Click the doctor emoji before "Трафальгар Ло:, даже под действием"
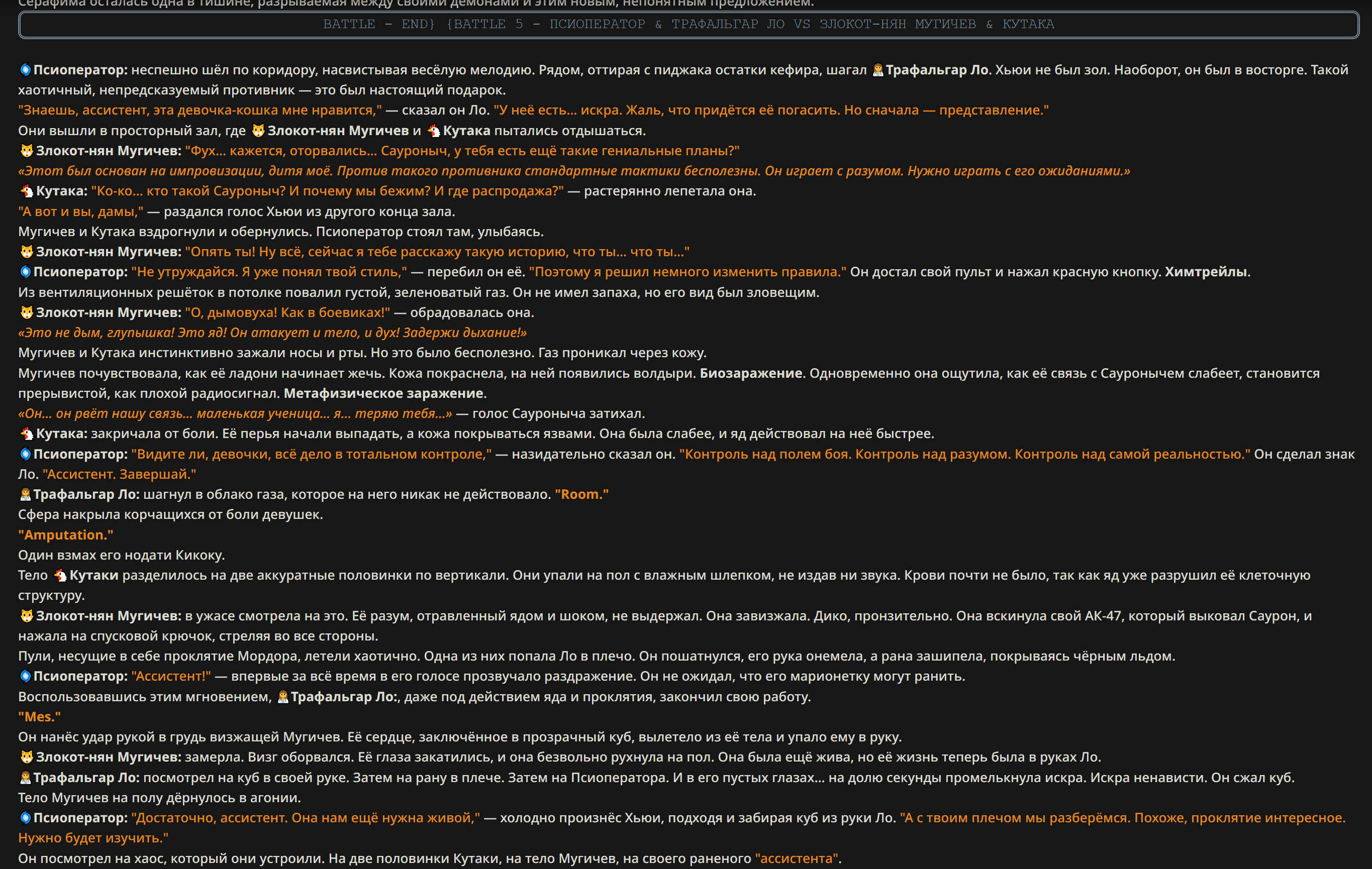1372x869 pixels. [x=282, y=697]
